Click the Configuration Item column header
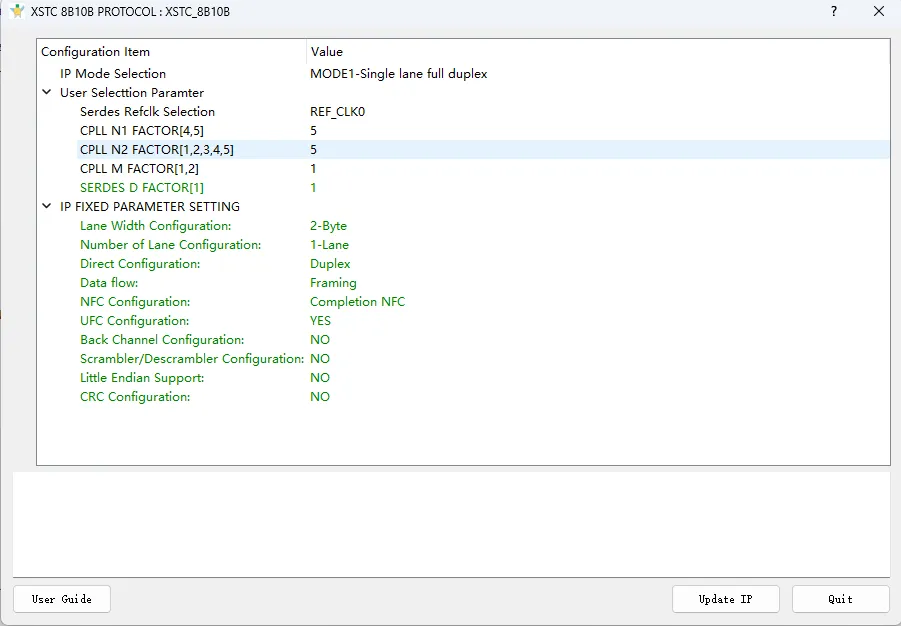 [x=95, y=52]
